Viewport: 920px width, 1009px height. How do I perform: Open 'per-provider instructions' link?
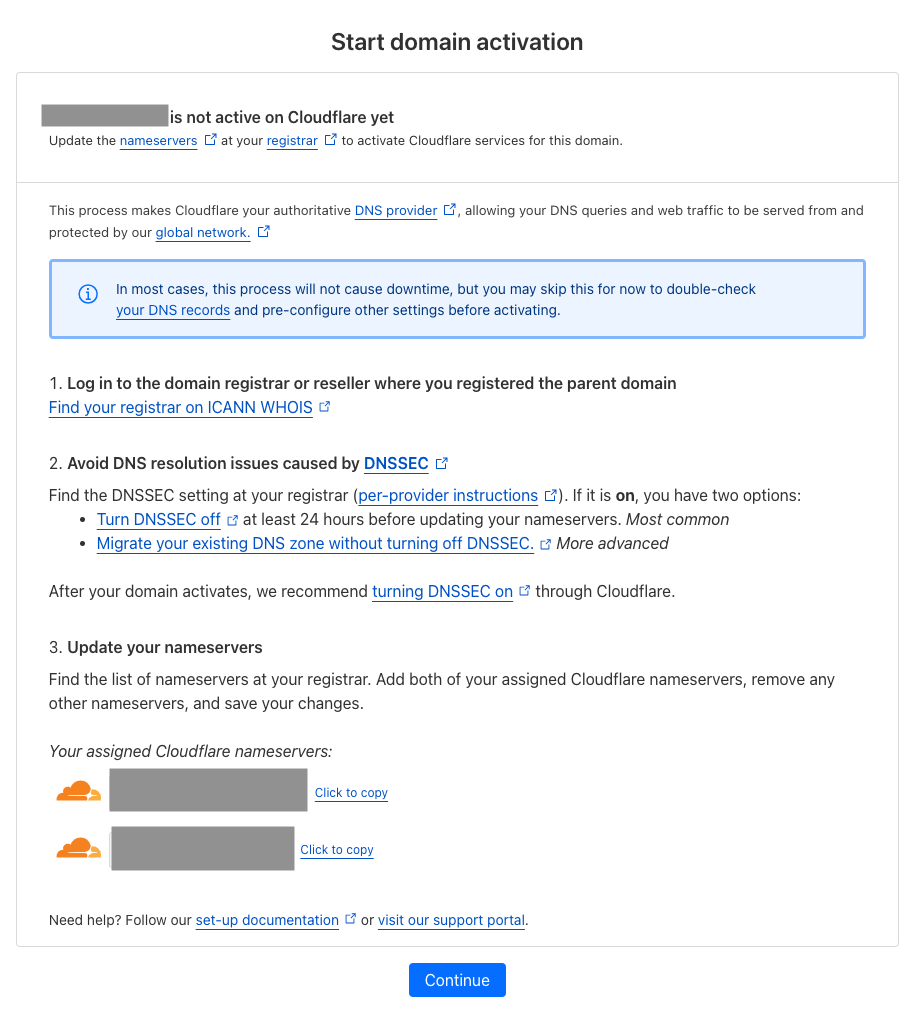point(448,496)
